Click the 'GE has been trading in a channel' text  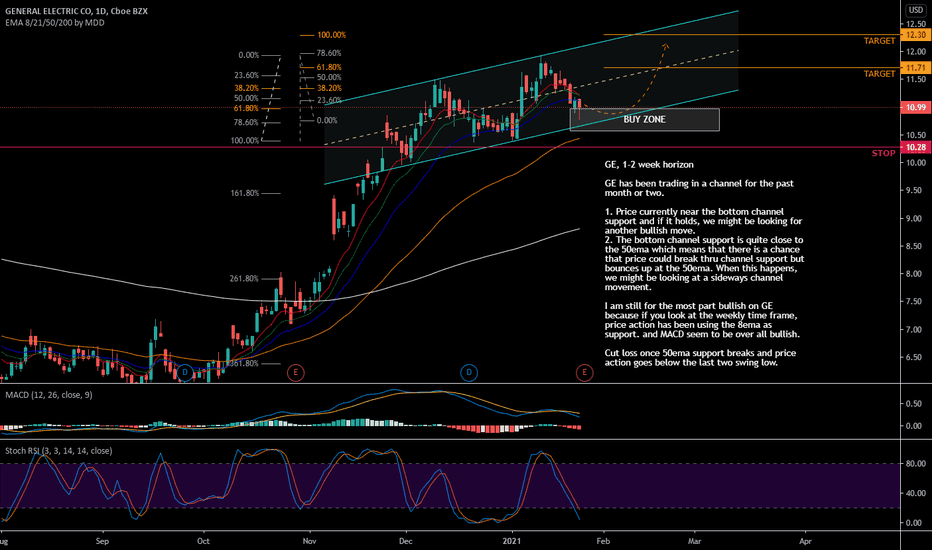(699, 188)
